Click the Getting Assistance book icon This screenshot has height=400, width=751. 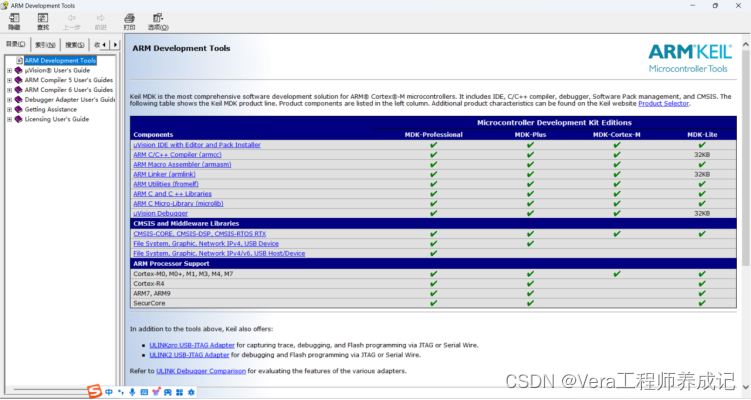[x=19, y=109]
